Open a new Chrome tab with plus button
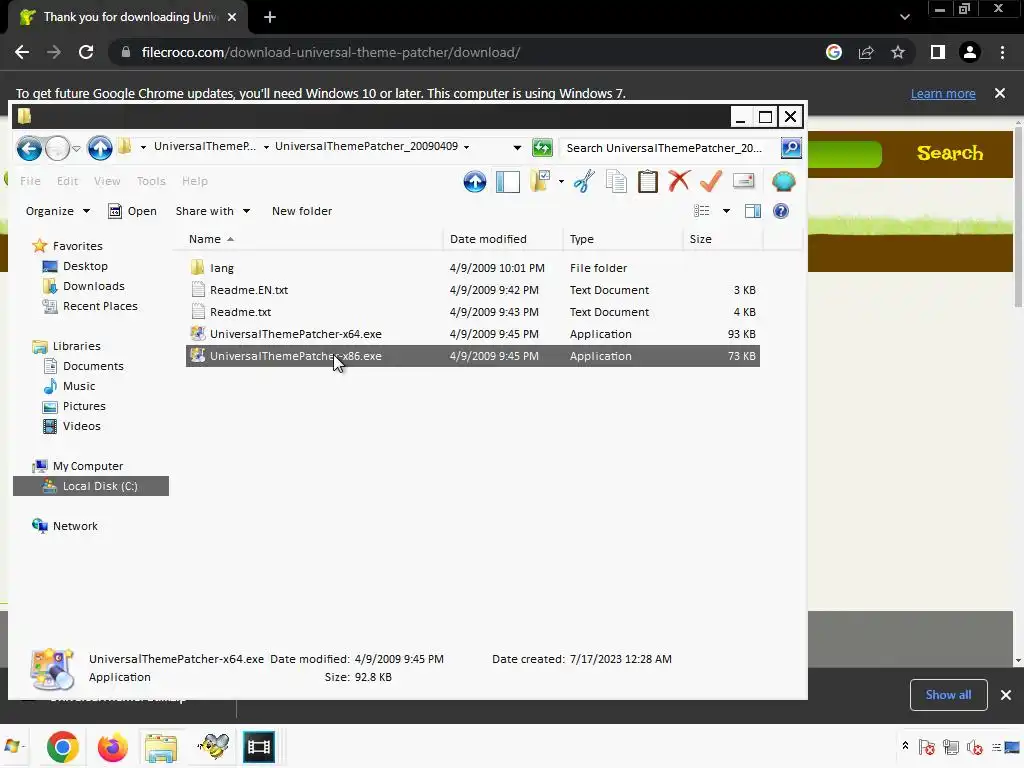 point(270,17)
